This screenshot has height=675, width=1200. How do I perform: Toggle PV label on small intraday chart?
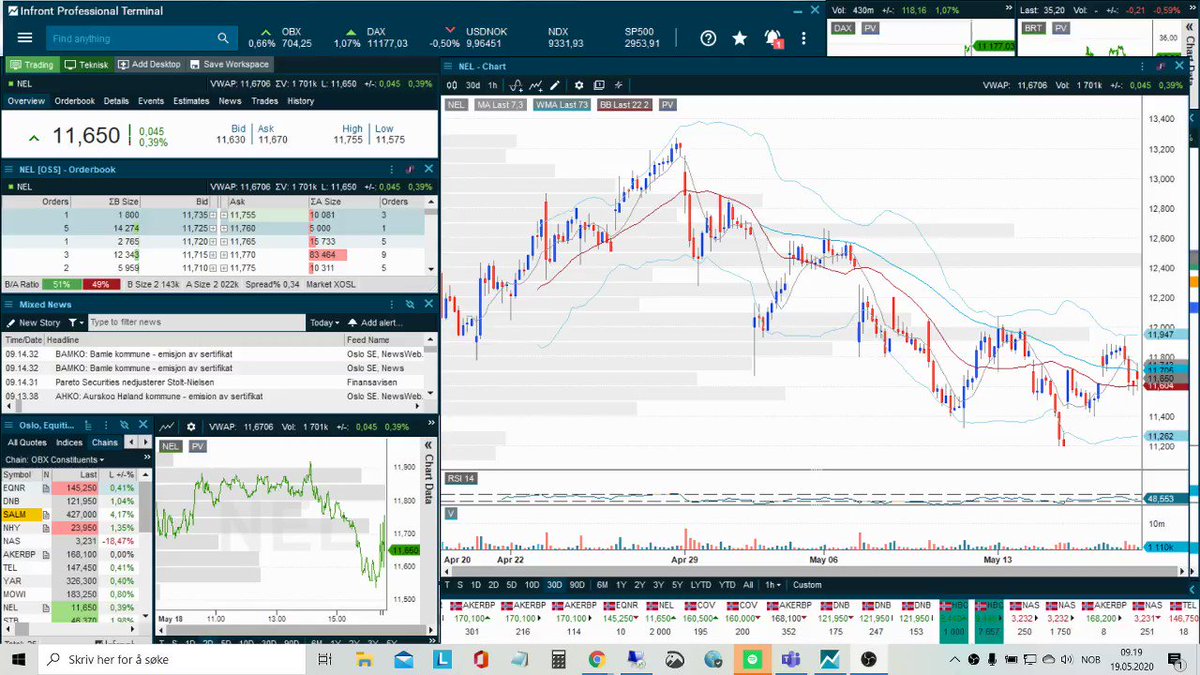(197, 446)
